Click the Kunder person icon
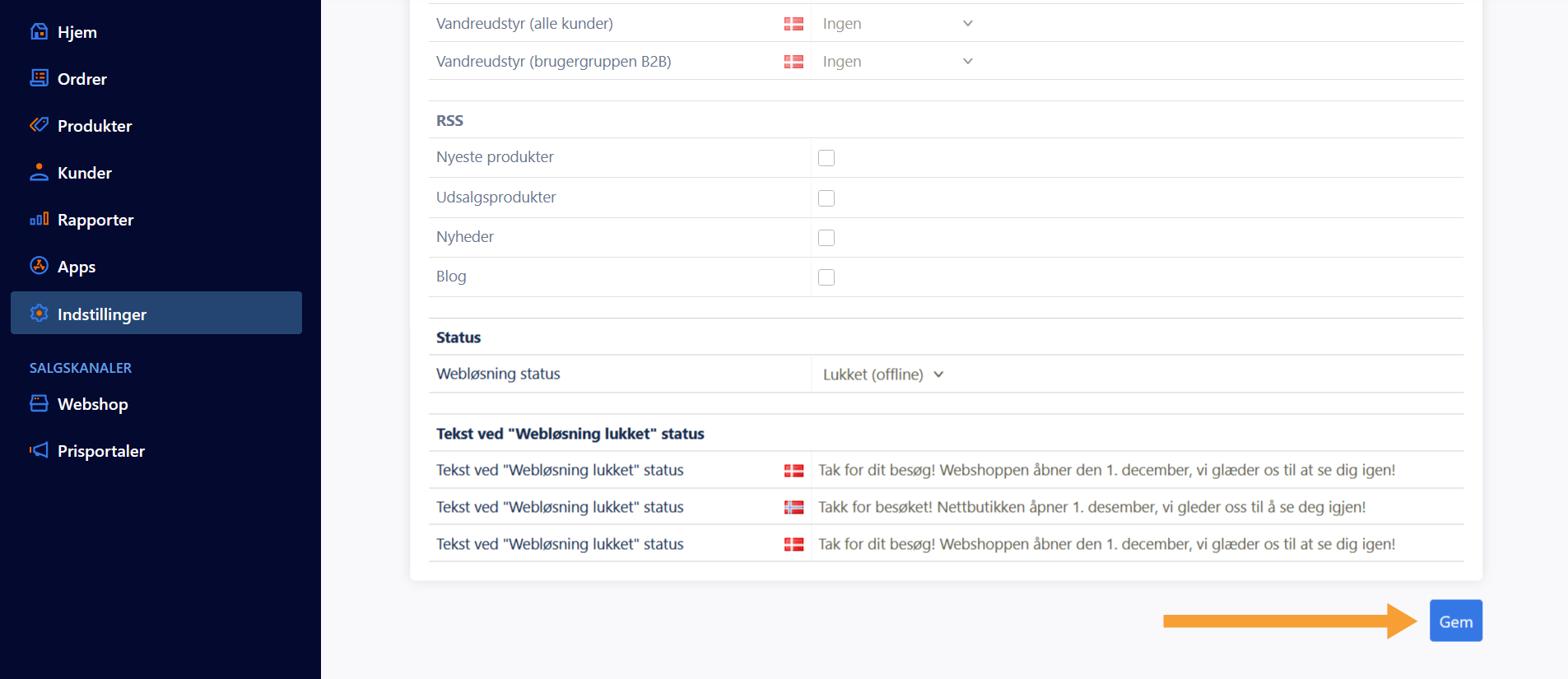The height and width of the screenshot is (679, 1568). tap(39, 172)
